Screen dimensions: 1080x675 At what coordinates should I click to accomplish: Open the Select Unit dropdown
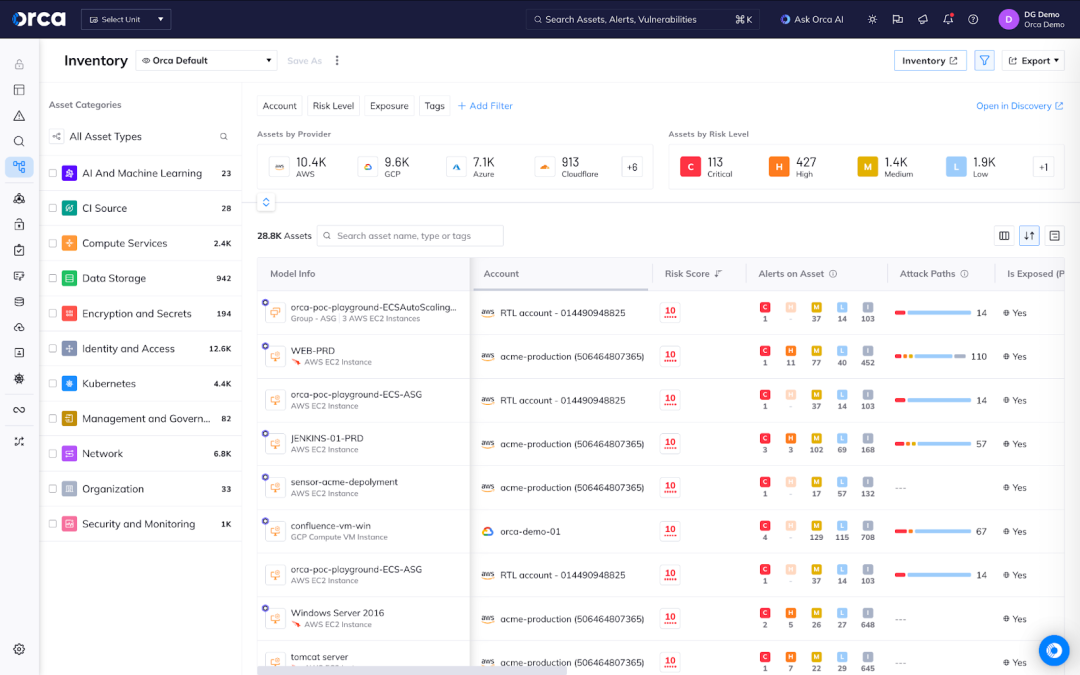point(126,19)
